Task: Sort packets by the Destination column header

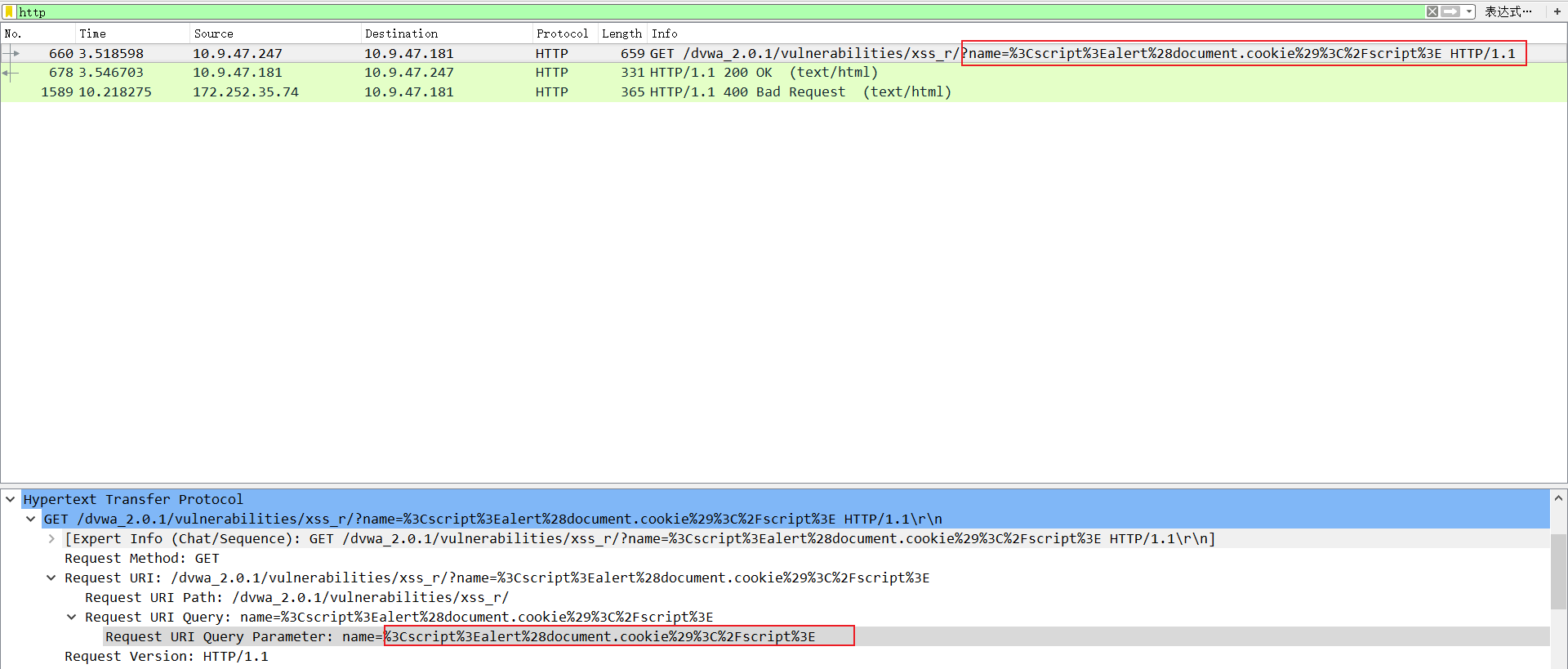Action: pos(446,33)
